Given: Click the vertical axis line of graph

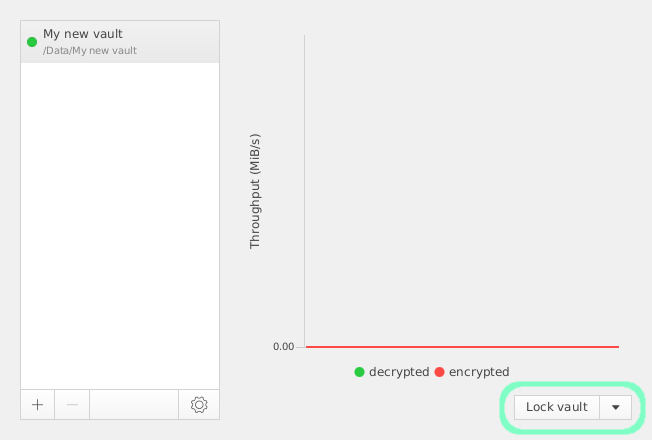Looking at the screenshot, I should [305, 190].
